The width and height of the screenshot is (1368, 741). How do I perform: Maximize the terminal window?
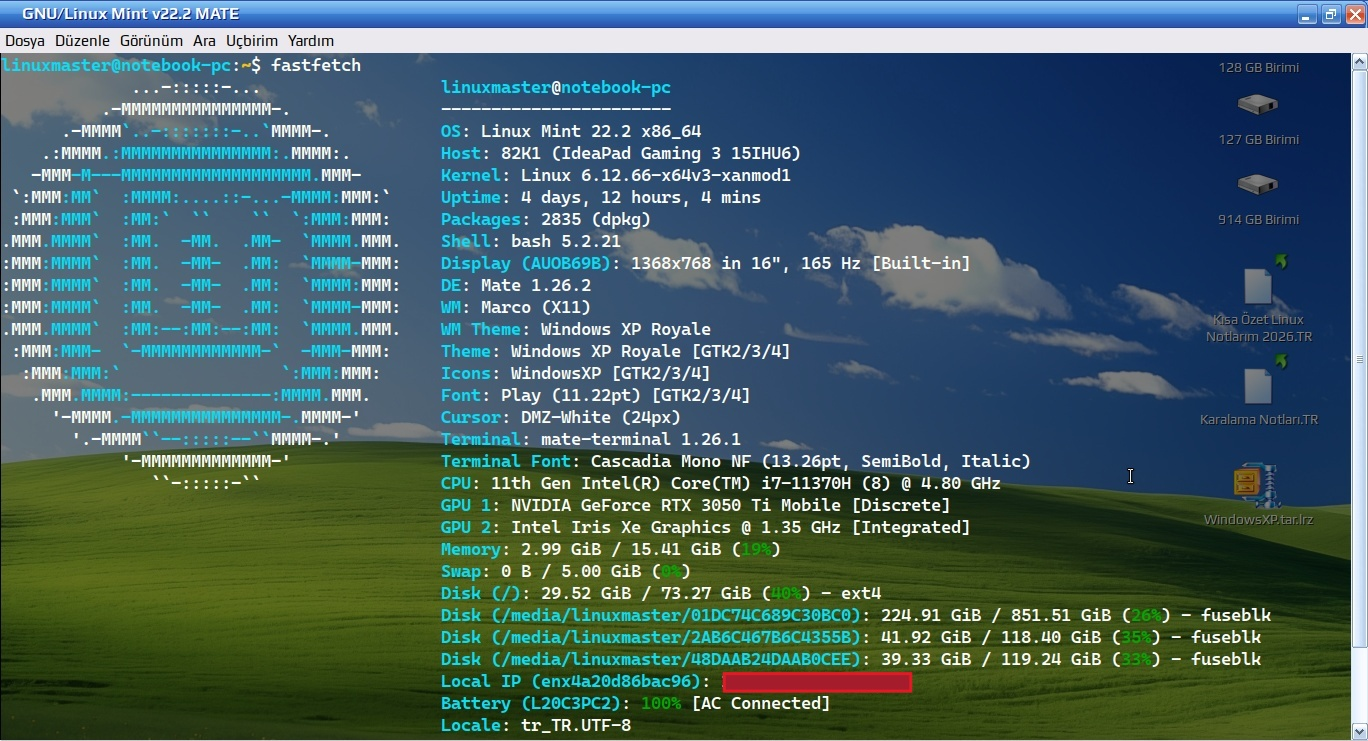coord(1330,14)
